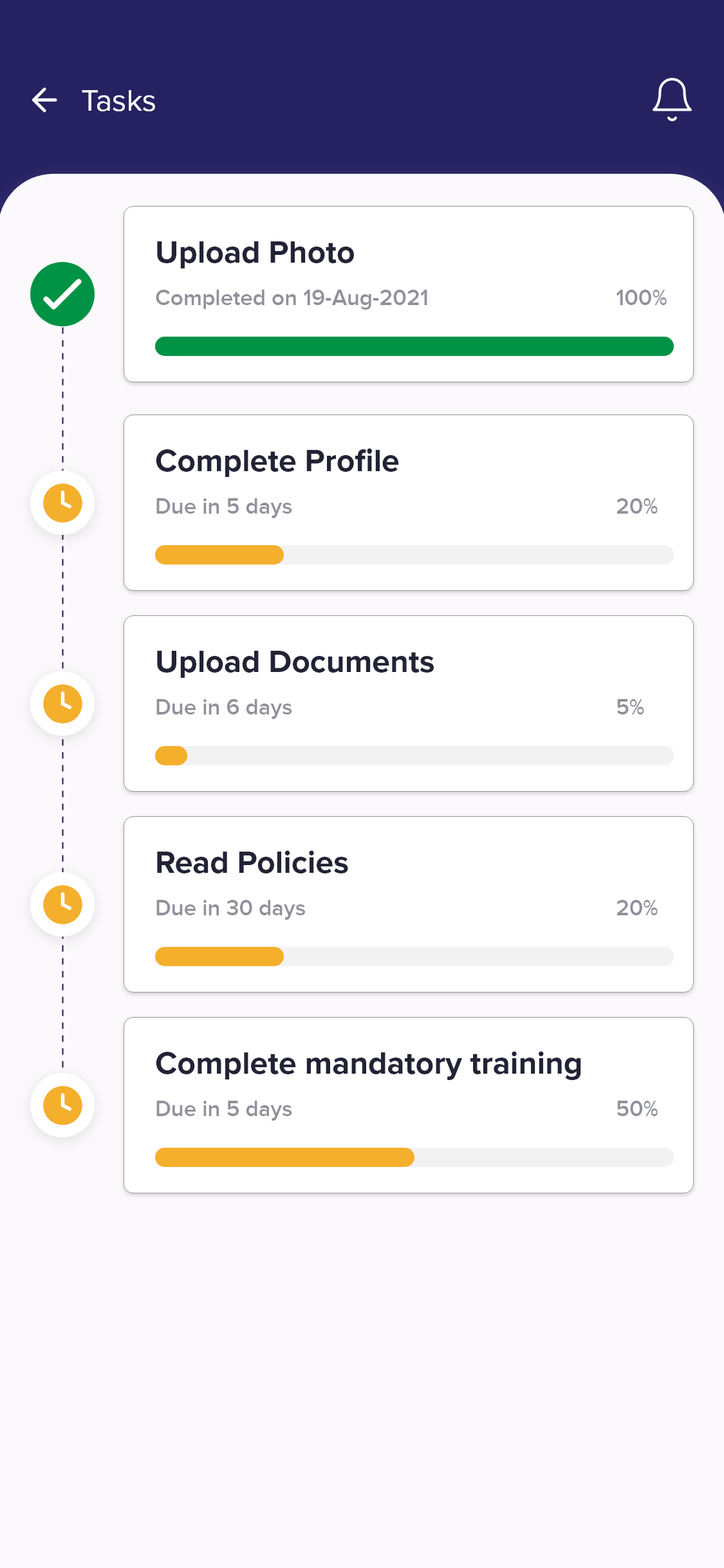Viewport: 724px width, 1568px height.
Task: Tap clock icon beside Upload Documents
Action: [62, 704]
